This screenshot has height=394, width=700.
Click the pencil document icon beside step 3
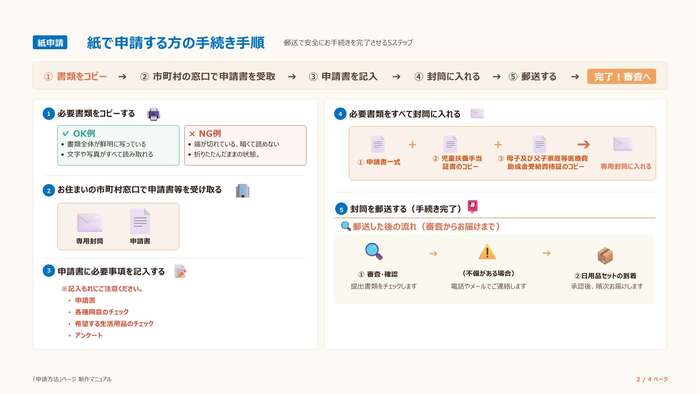click(180, 271)
